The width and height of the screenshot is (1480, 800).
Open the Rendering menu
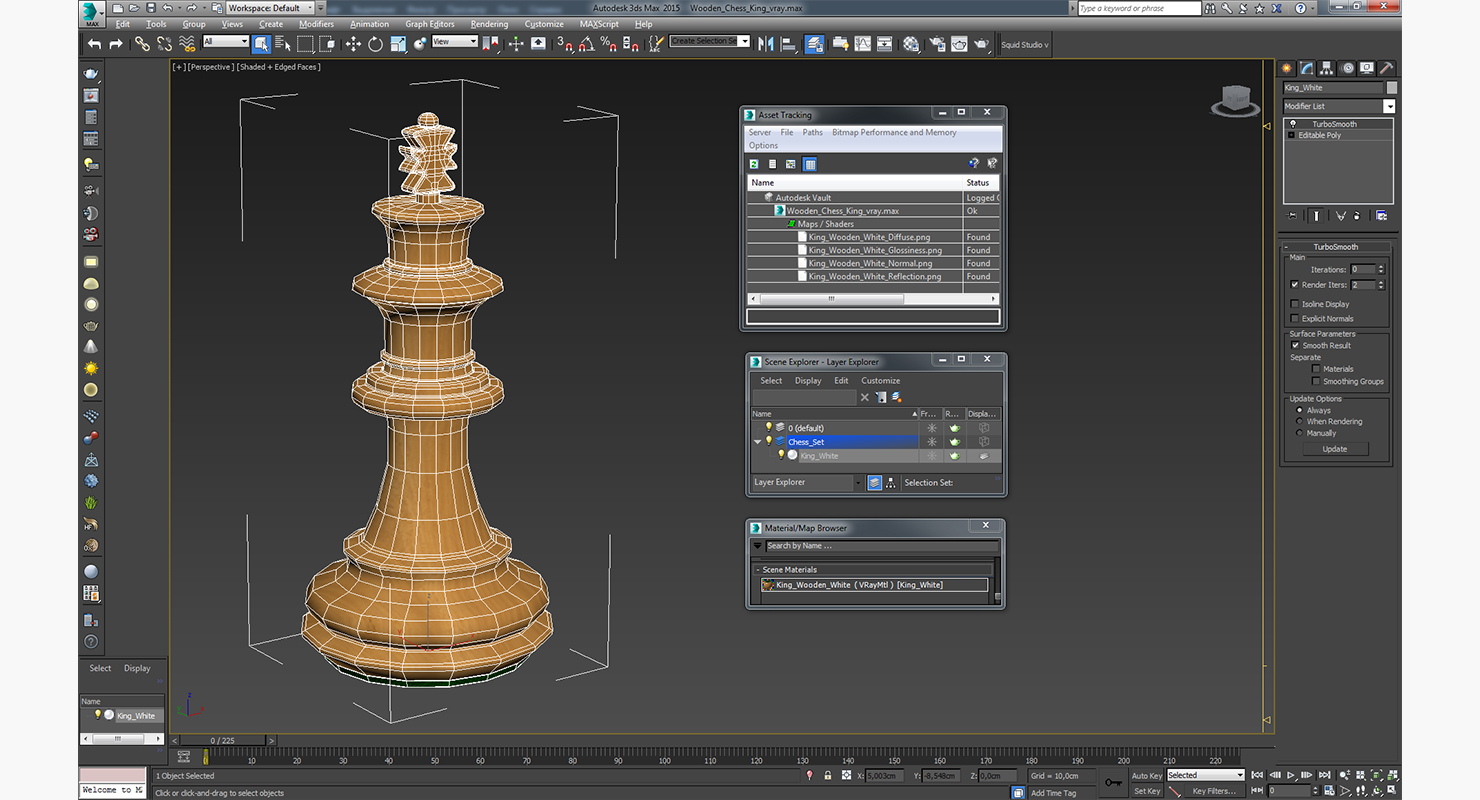coord(489,24)
